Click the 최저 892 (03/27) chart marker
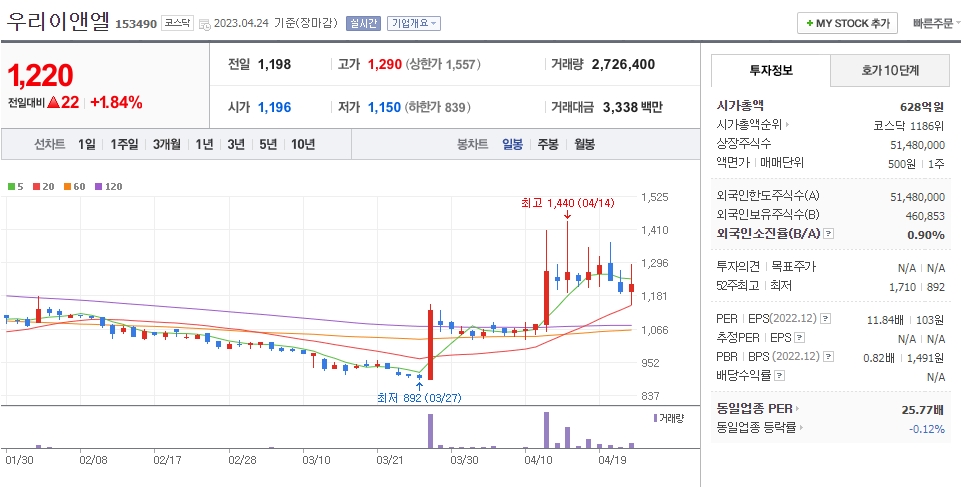 point(420,398)
